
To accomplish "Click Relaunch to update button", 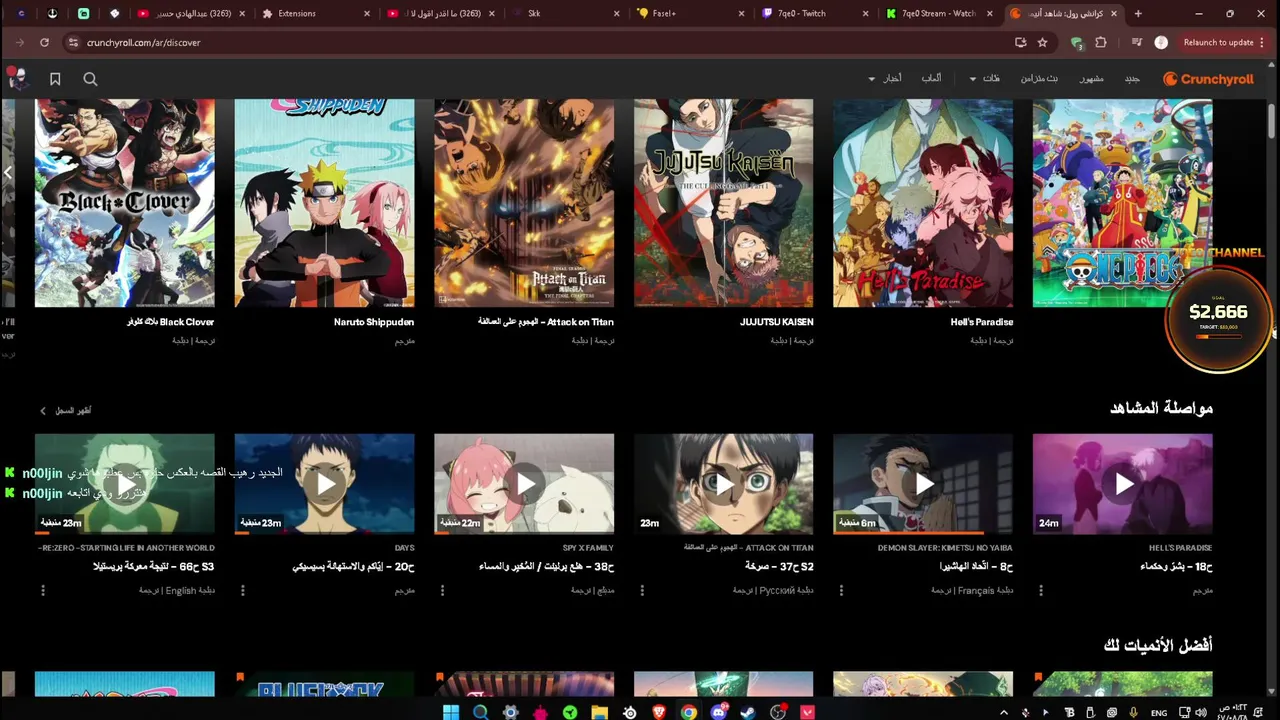I will pyautogui.click(x=1218, y=42).
